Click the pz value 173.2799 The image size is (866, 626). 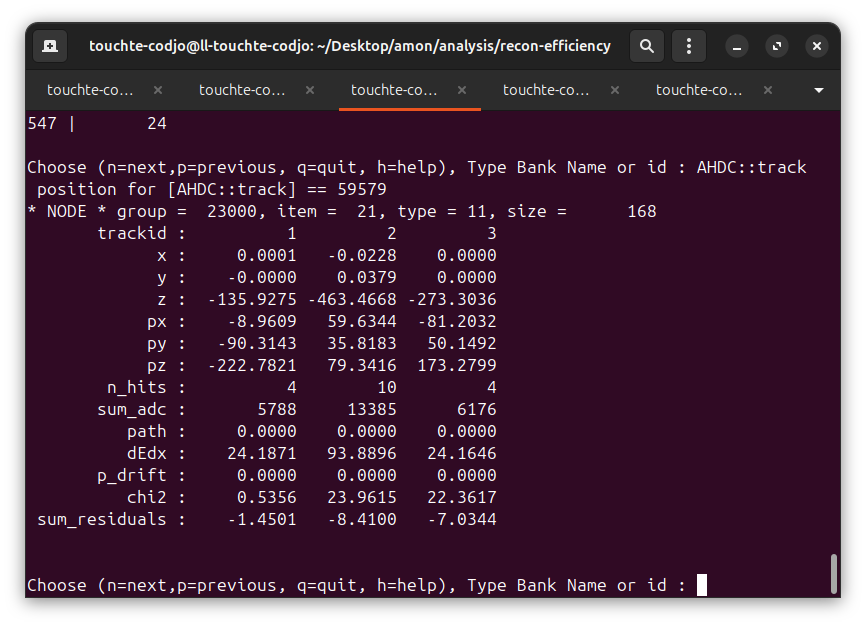[457, 366]
